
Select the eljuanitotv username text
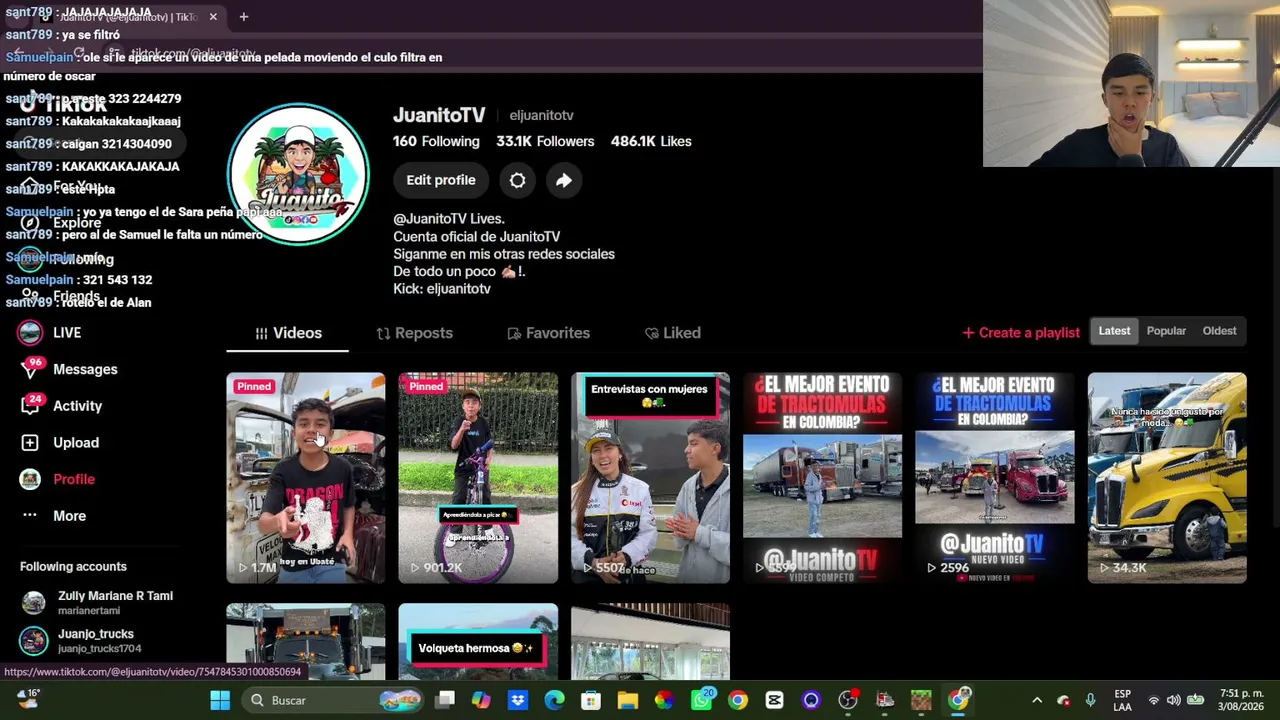(x=541, y=116)
